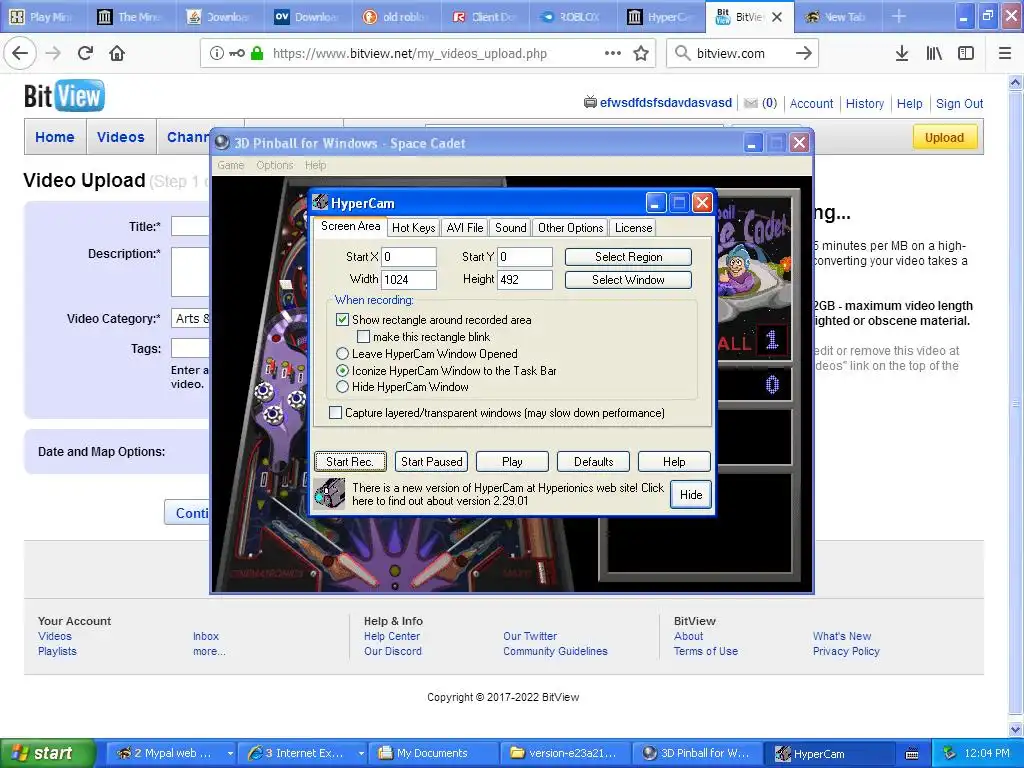The height and width of the screenshot is (768, 1024).
Task: Select Iconize HyperCam Window to Task Bar
Action: pos(342,370)
